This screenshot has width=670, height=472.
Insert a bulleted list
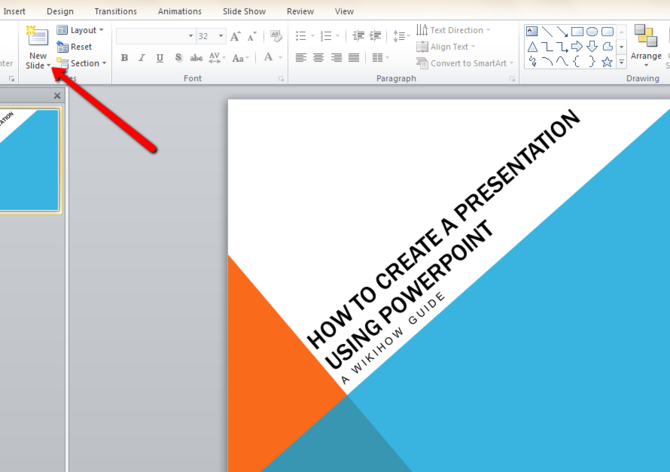301,36
